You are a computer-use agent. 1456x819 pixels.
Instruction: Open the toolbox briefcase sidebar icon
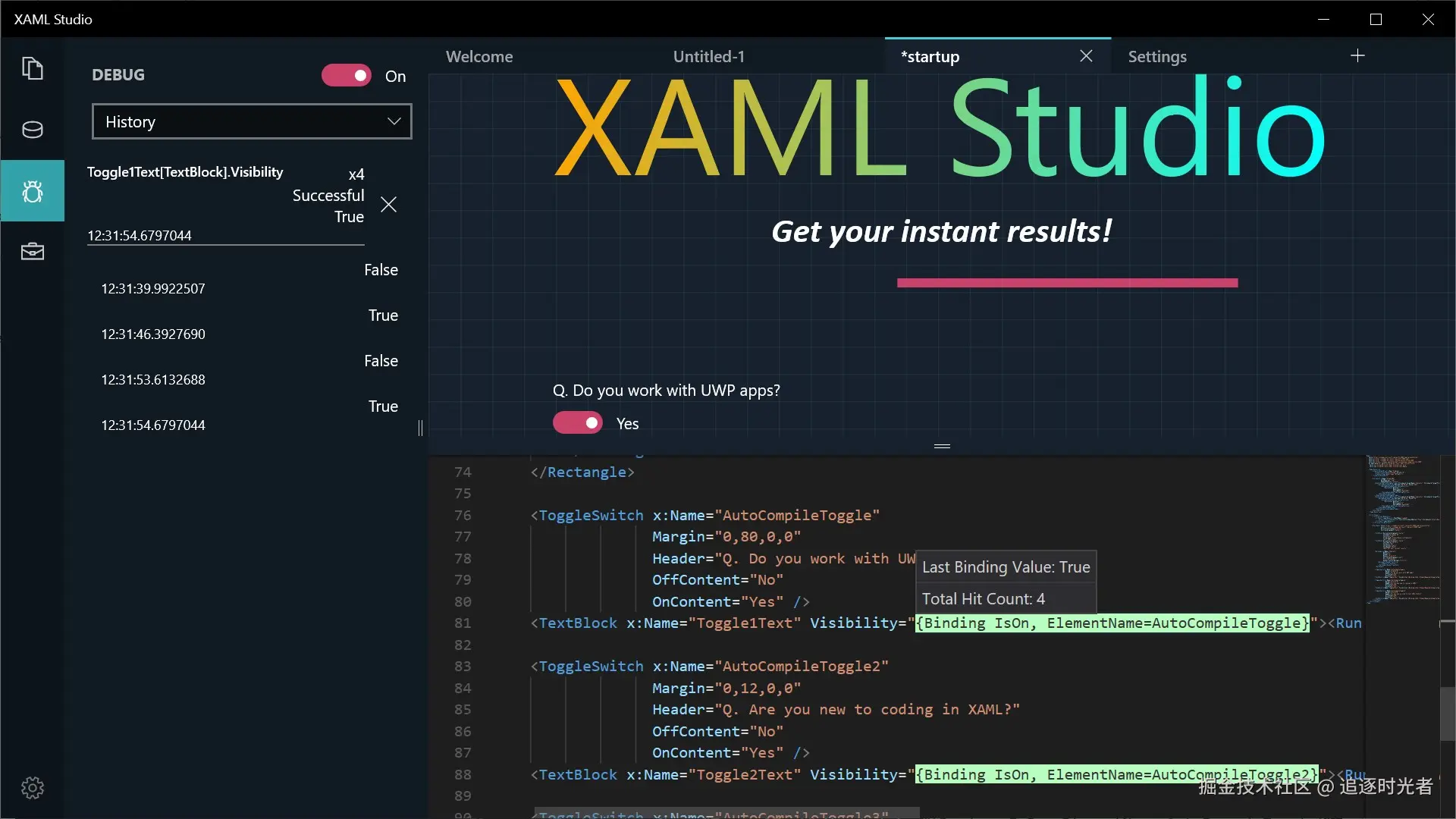coord(32,252)
